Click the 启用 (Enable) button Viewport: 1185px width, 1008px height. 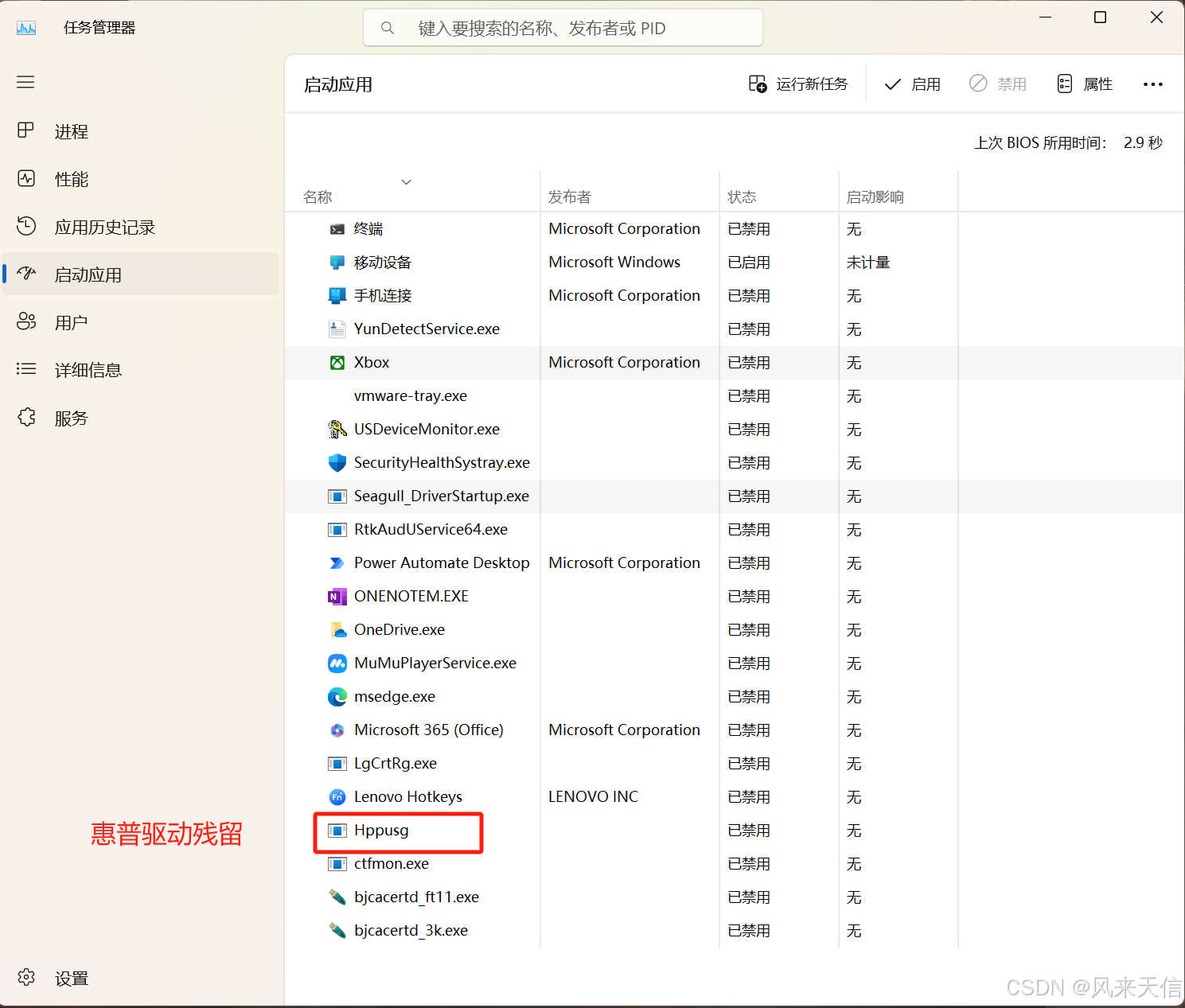[913, 84]
